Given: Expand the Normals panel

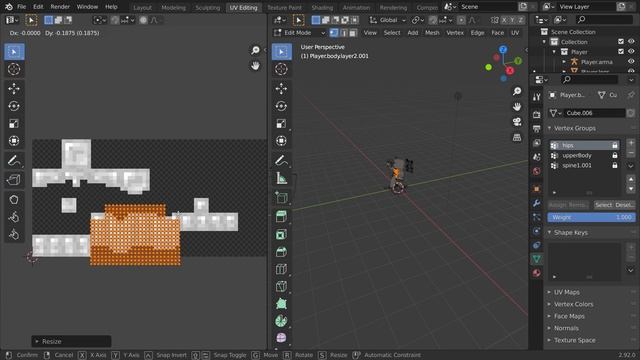Looking at the screenshot, I should pos(549,328).
